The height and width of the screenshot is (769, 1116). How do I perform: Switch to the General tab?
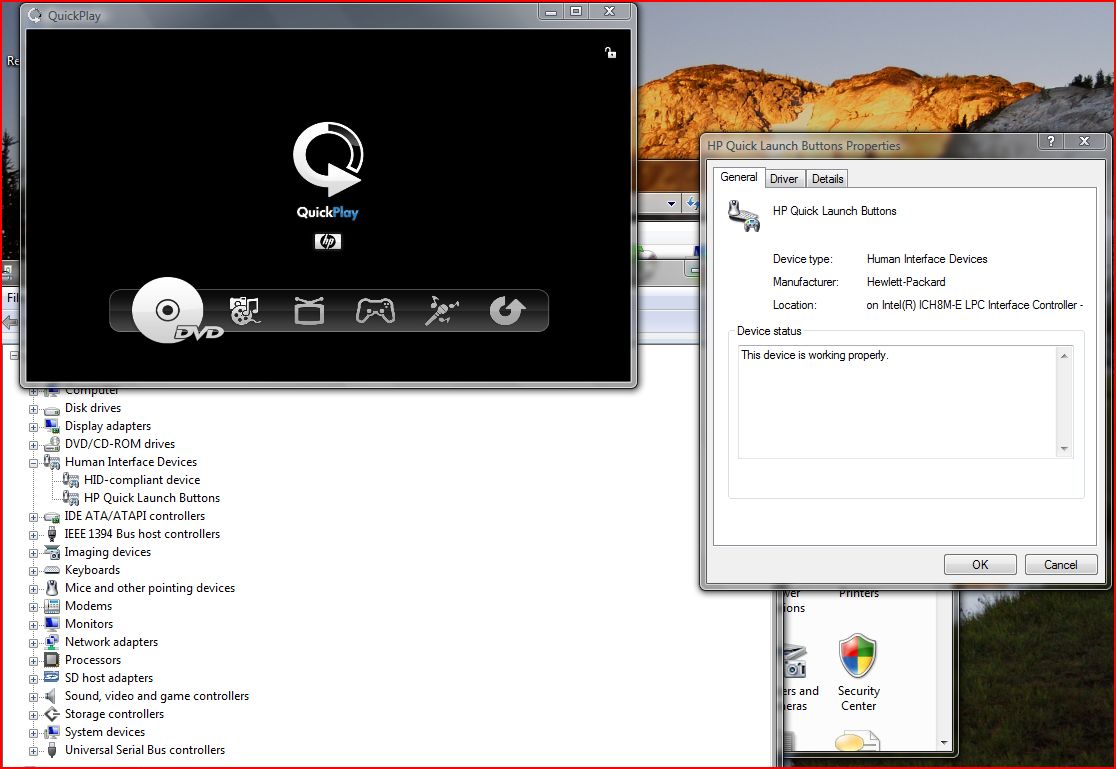pos(739,177)
